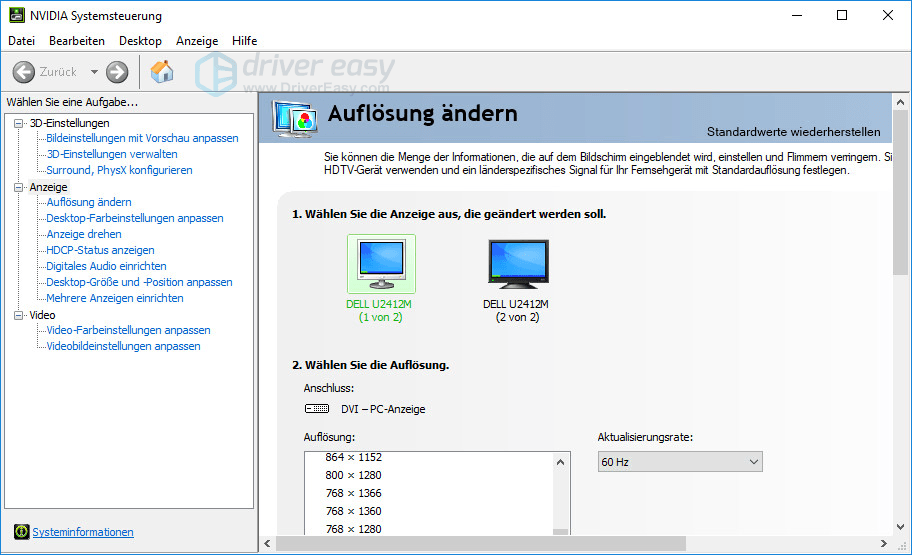
Task: Open Videobildeinstellungen anpassen
Action: 123,346
